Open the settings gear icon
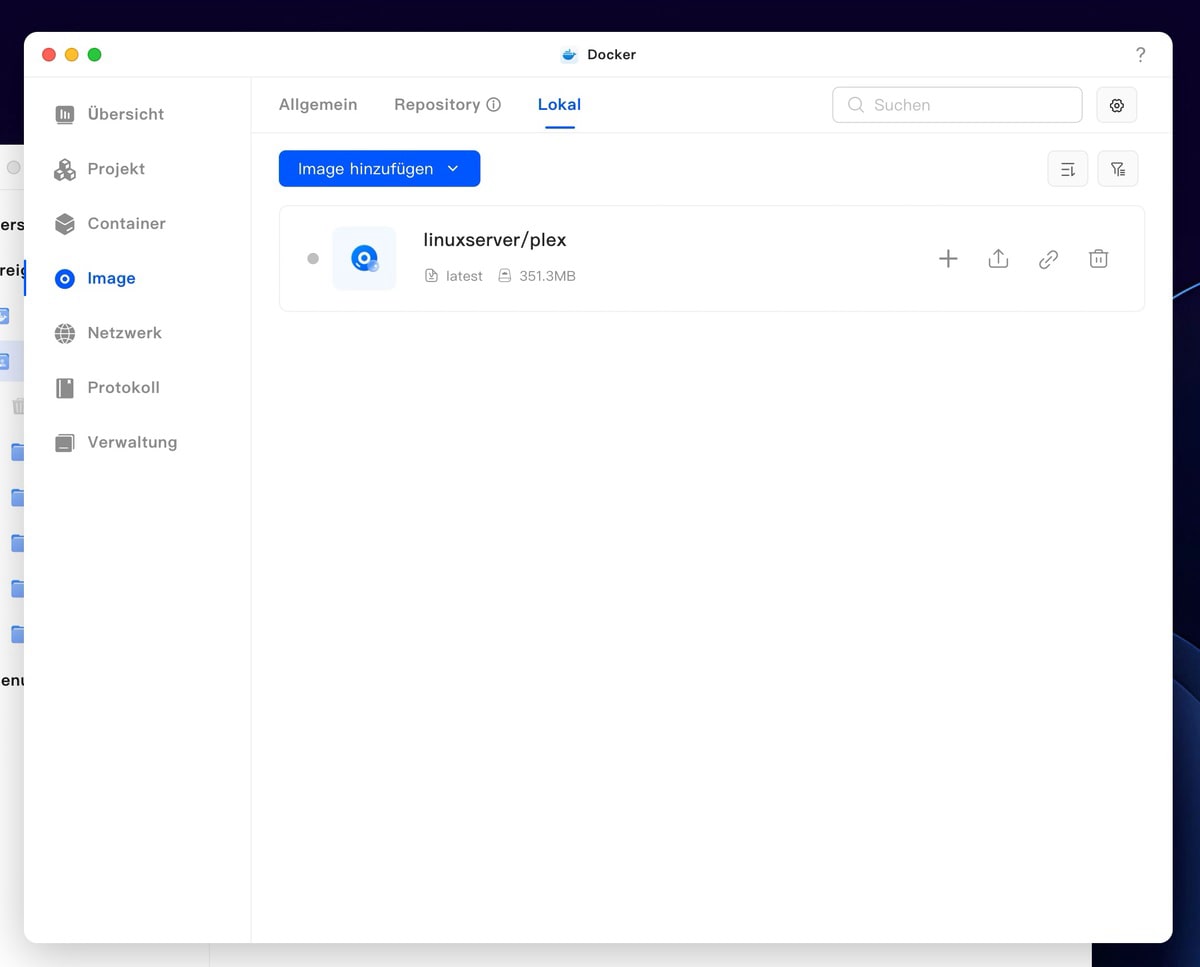Viewport: 1200px width, 967px height. pos(1116,105)
